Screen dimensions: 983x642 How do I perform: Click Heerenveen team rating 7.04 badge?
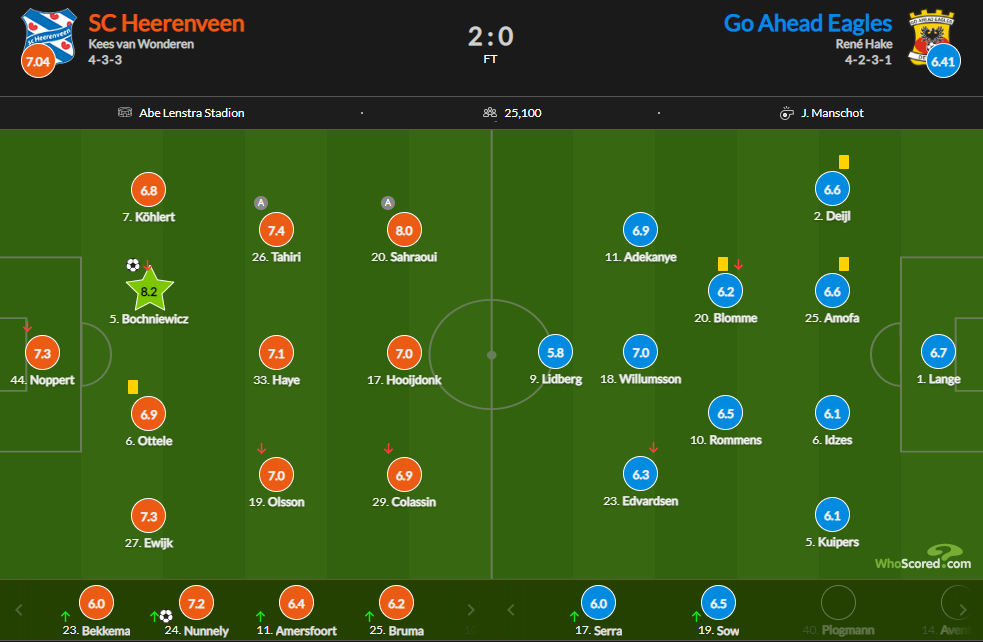coord(38,62)
